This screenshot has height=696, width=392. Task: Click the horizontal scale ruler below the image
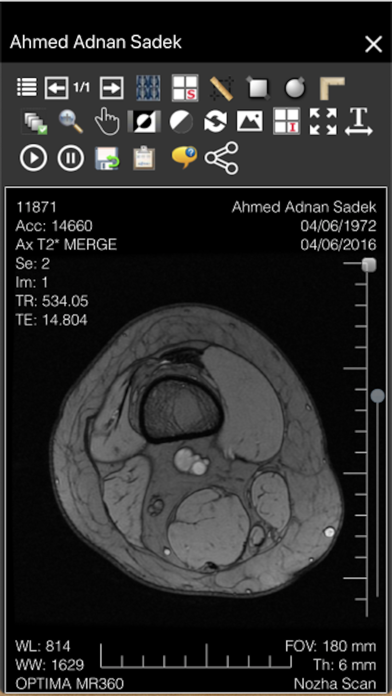point(196,656)
